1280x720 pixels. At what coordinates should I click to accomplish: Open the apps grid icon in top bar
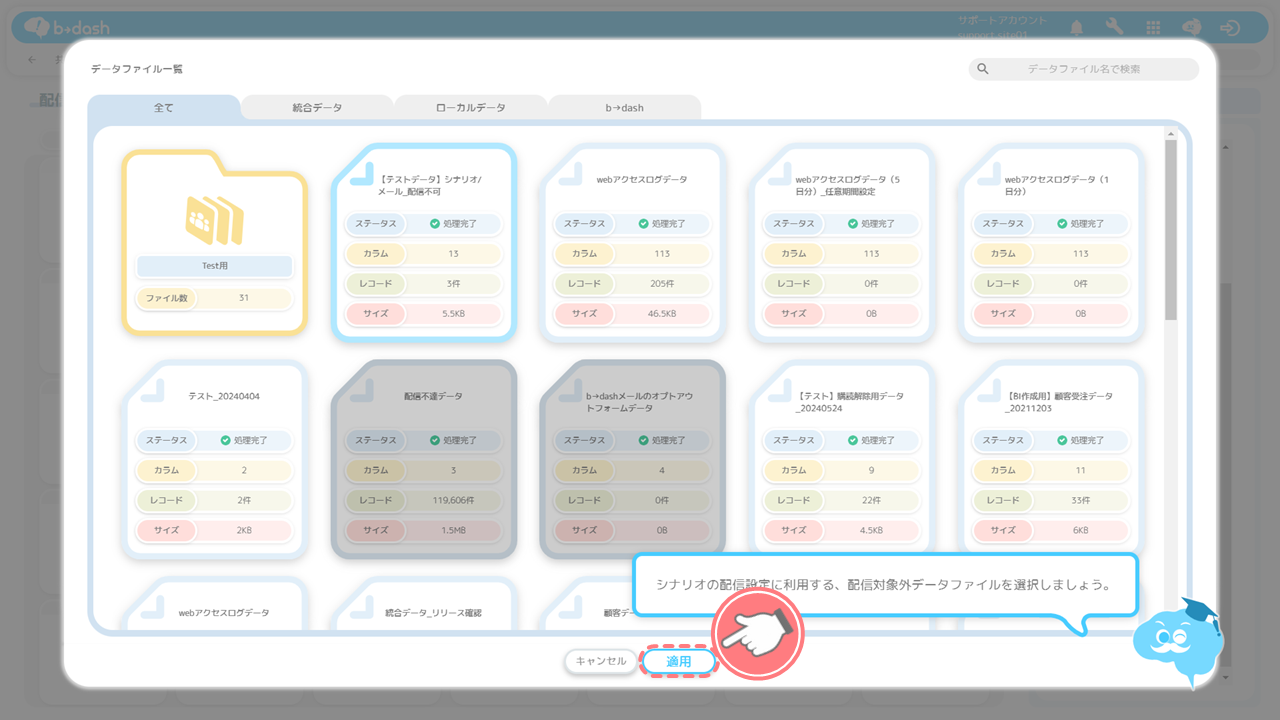click(1153, 28)
